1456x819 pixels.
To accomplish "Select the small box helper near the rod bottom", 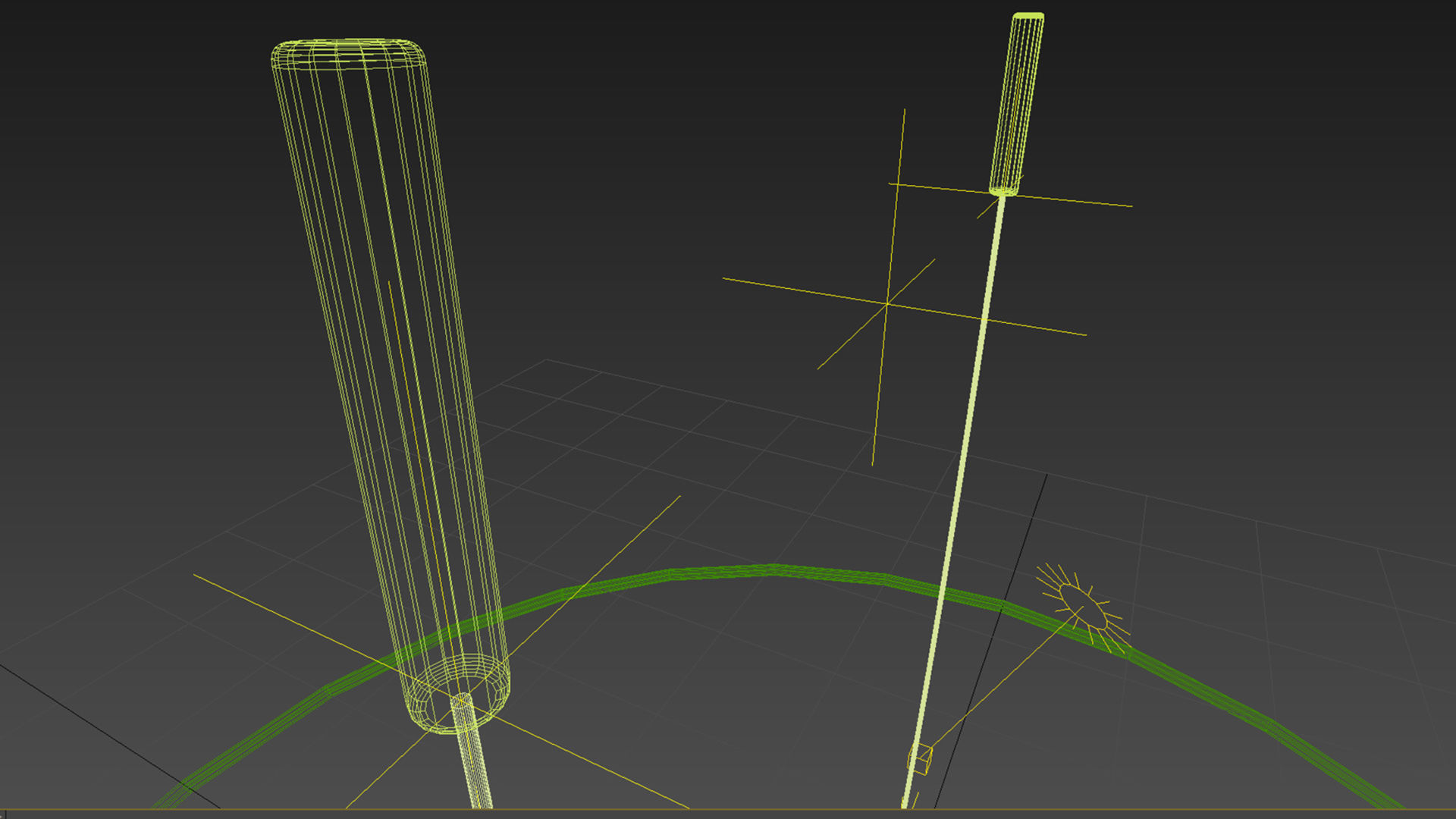I will (920, 759).
